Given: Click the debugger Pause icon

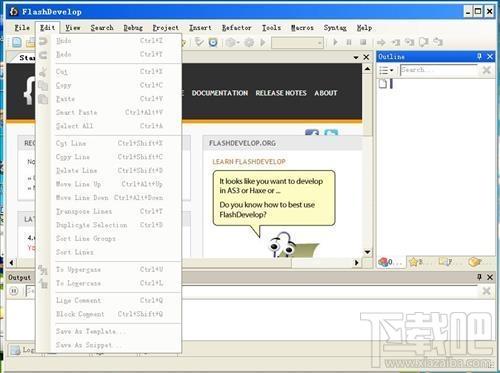Looking at the screenshot, I should click(x=349, y=42).
